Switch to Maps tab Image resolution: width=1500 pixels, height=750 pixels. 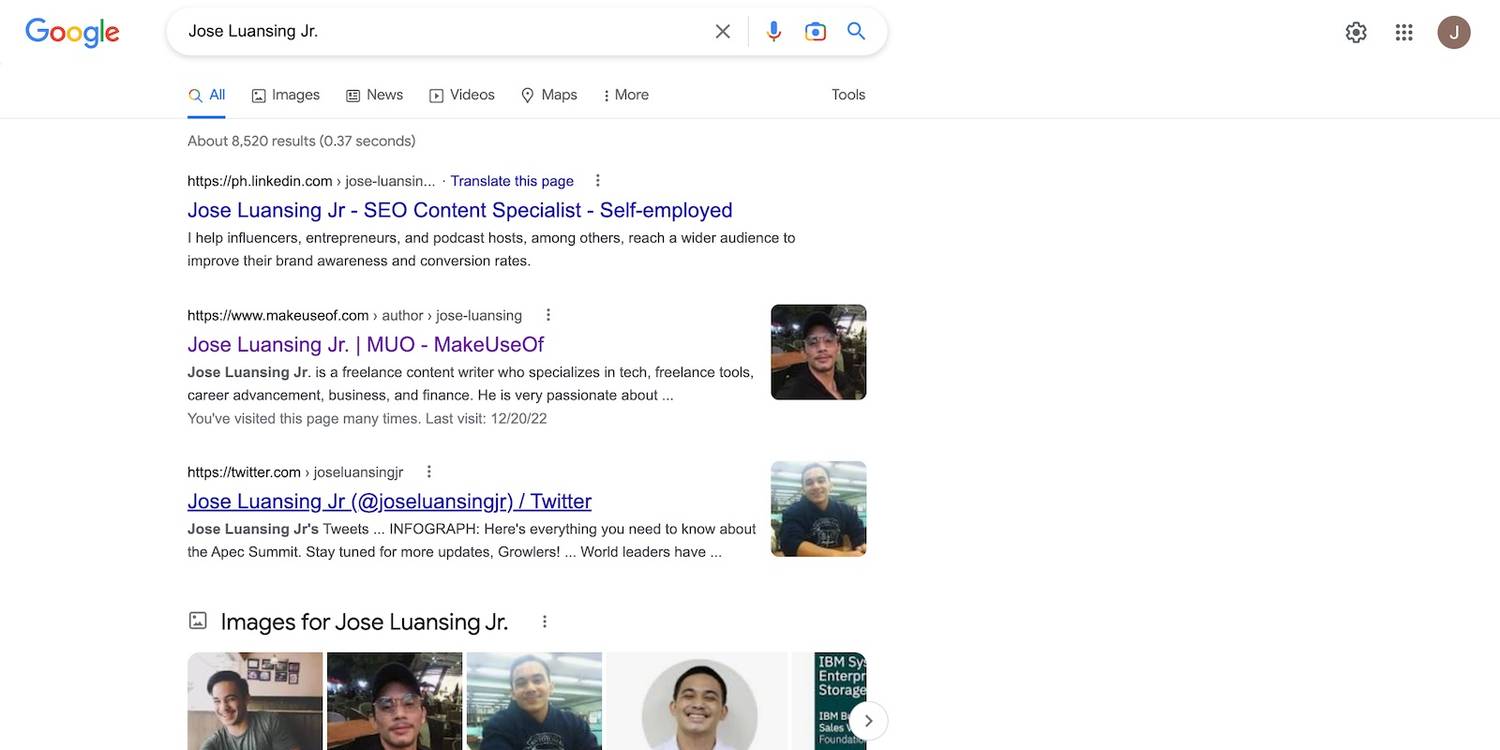tap(549, 95)
